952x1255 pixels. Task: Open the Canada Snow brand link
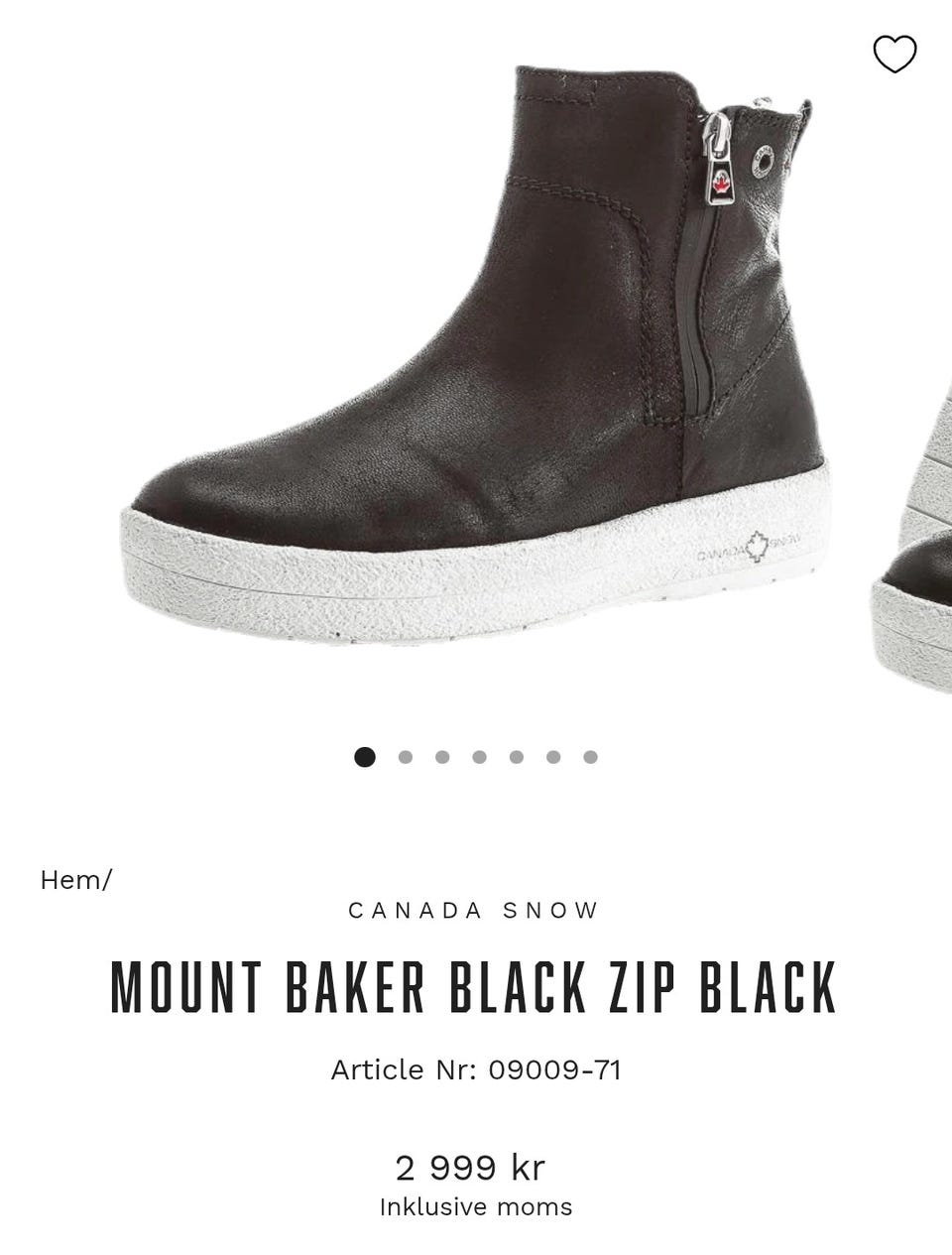(x=475, y=910)
